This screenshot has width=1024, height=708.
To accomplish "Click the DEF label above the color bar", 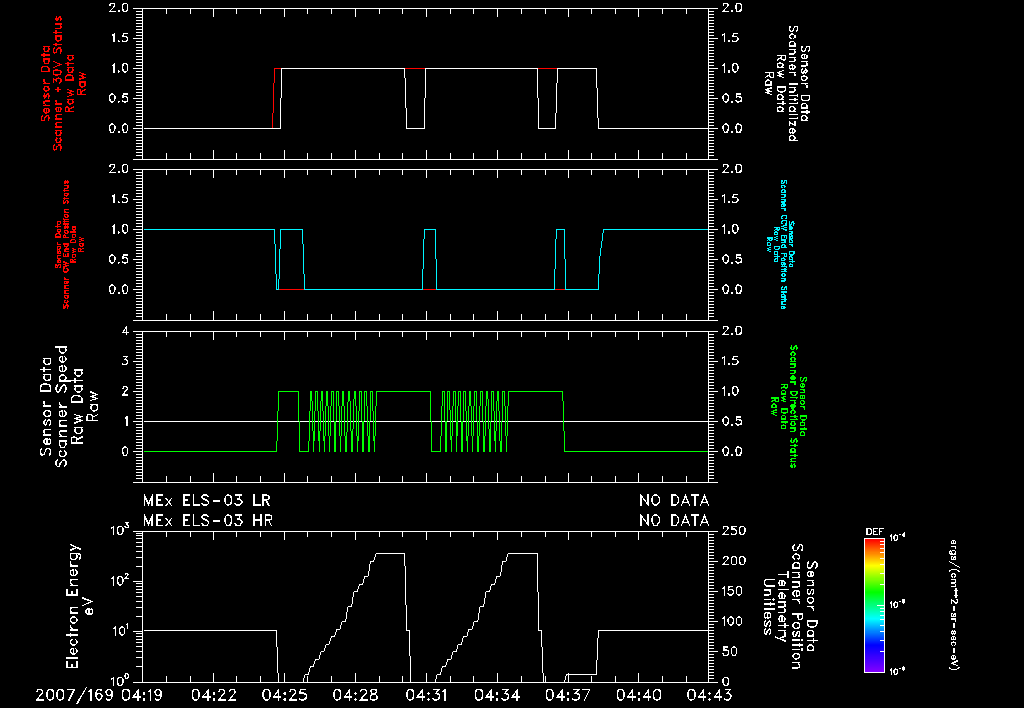I will tap(874, 532).
